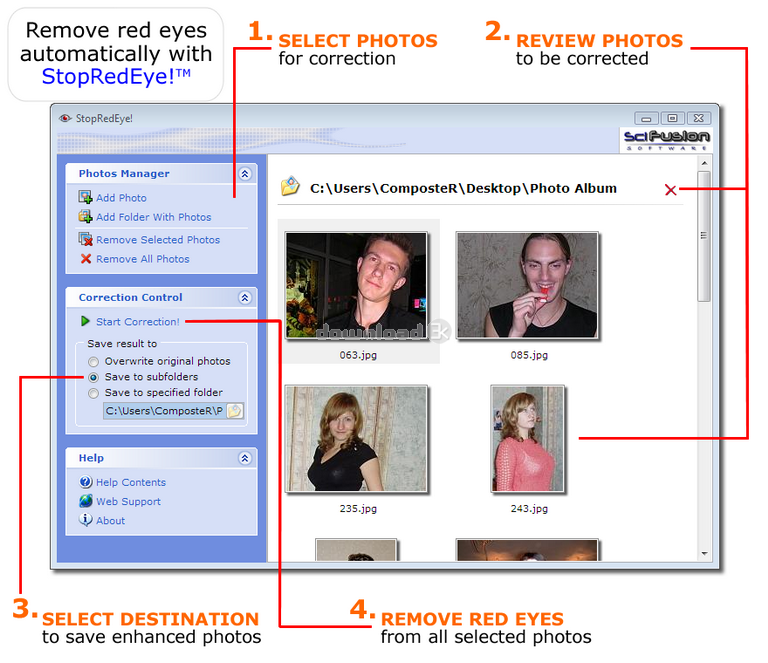Collapse the Correction Control panel

click(x=245, y=297)
